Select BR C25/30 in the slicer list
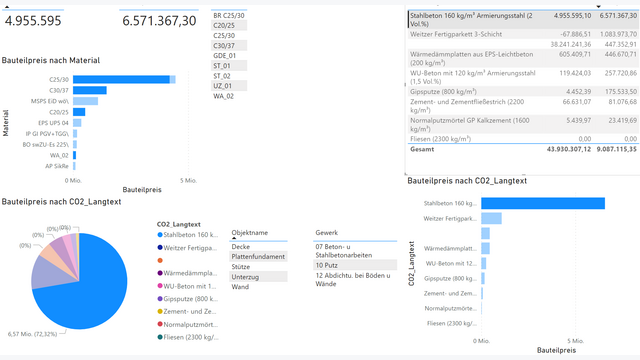Screen dimensions: 640x360 click(229, 16)
